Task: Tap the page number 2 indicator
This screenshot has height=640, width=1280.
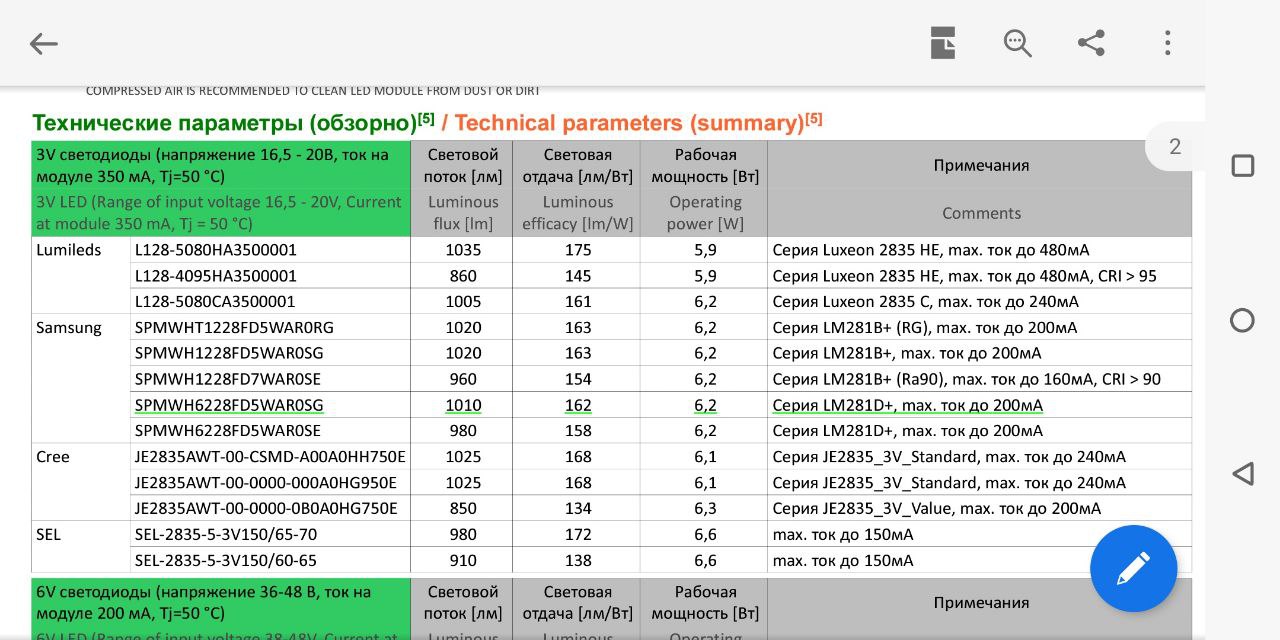Action: 1175,148
